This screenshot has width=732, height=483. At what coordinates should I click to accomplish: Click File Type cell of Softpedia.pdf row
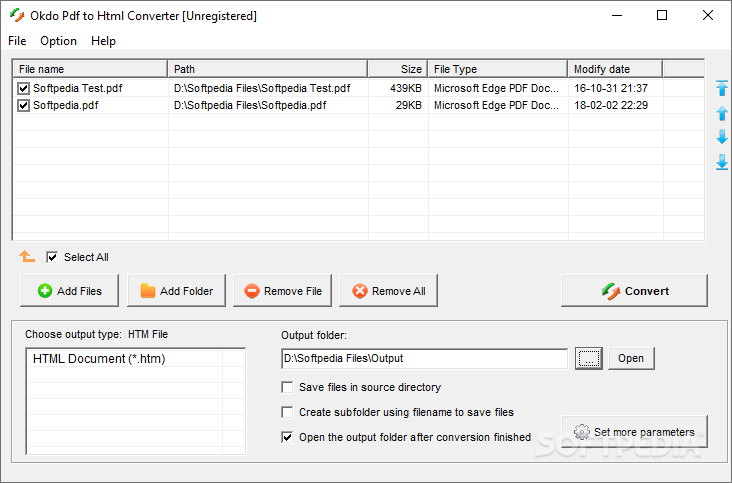[496, 105]
